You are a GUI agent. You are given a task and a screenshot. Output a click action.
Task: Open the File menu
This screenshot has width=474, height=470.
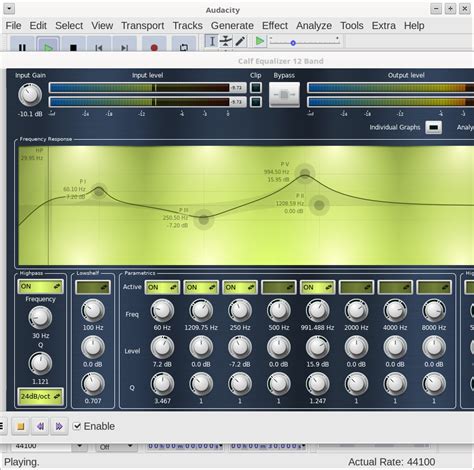click(x=13, y=26)
